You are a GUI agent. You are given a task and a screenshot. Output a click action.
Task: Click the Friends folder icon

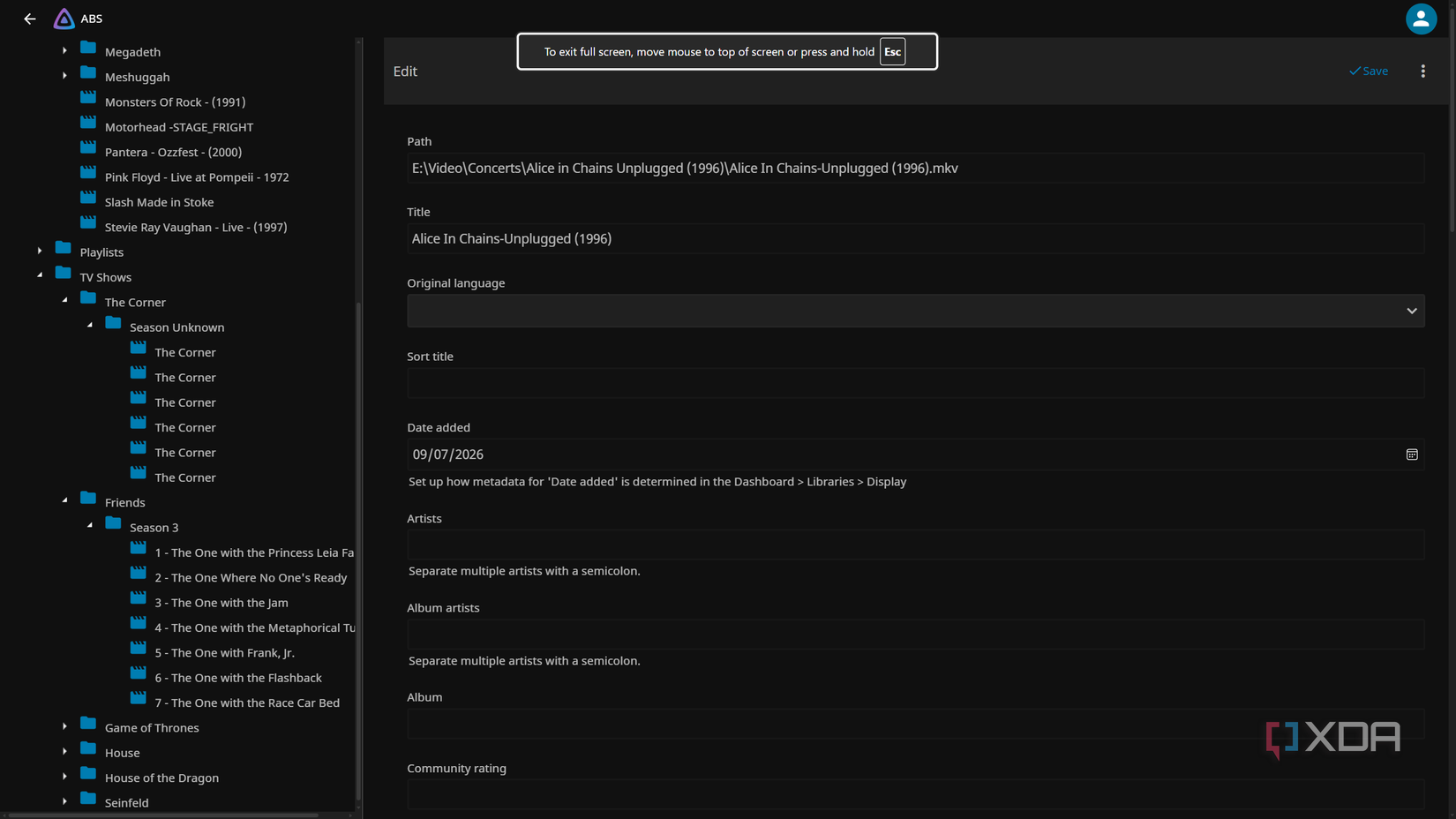point(88,498)
